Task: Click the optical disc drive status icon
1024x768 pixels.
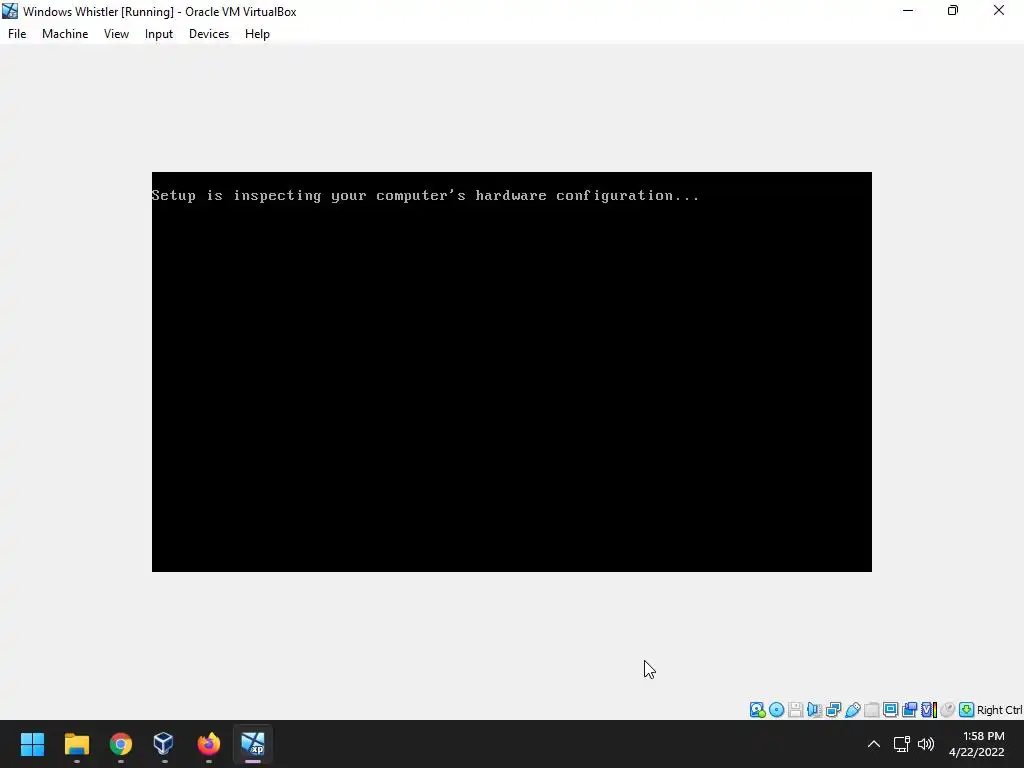Action: click(776, 710)
